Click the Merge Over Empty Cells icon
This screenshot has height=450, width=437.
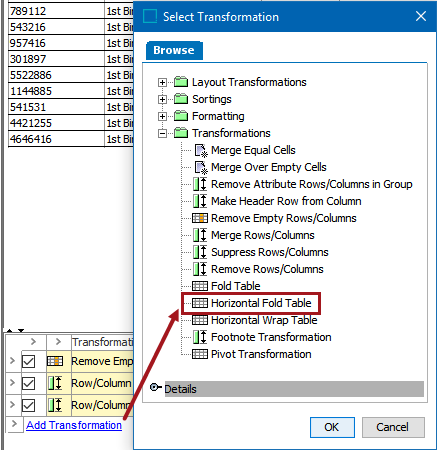pos(201,167)
